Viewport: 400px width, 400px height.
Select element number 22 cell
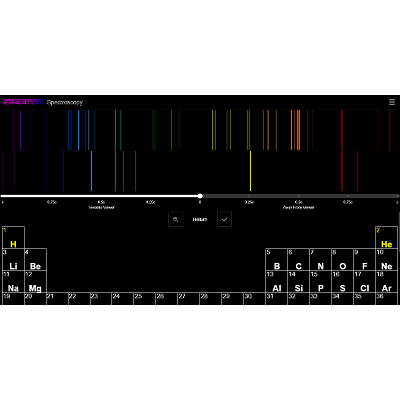click(79, 299)
